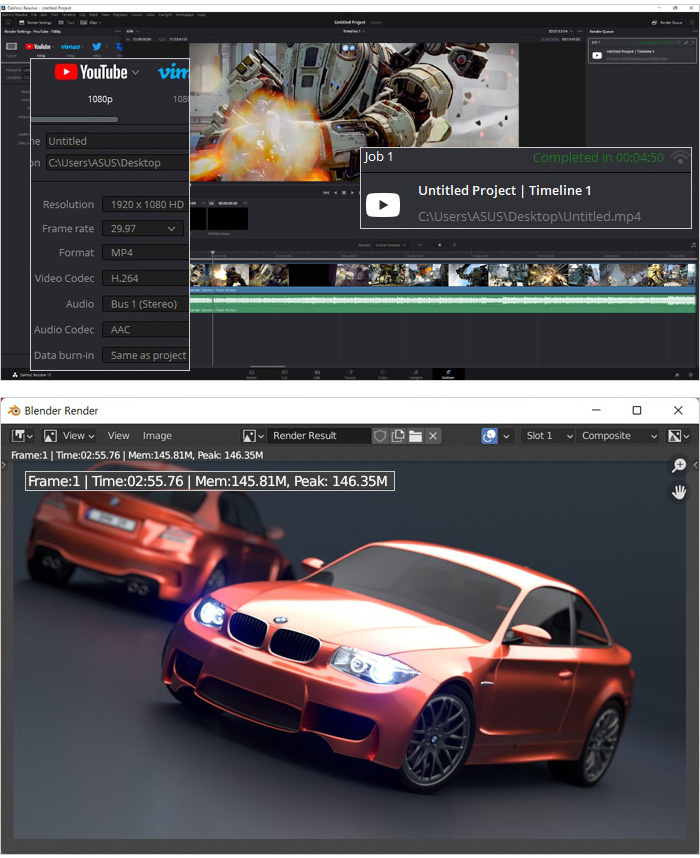Click the open image folder icon

coord(415,436)
